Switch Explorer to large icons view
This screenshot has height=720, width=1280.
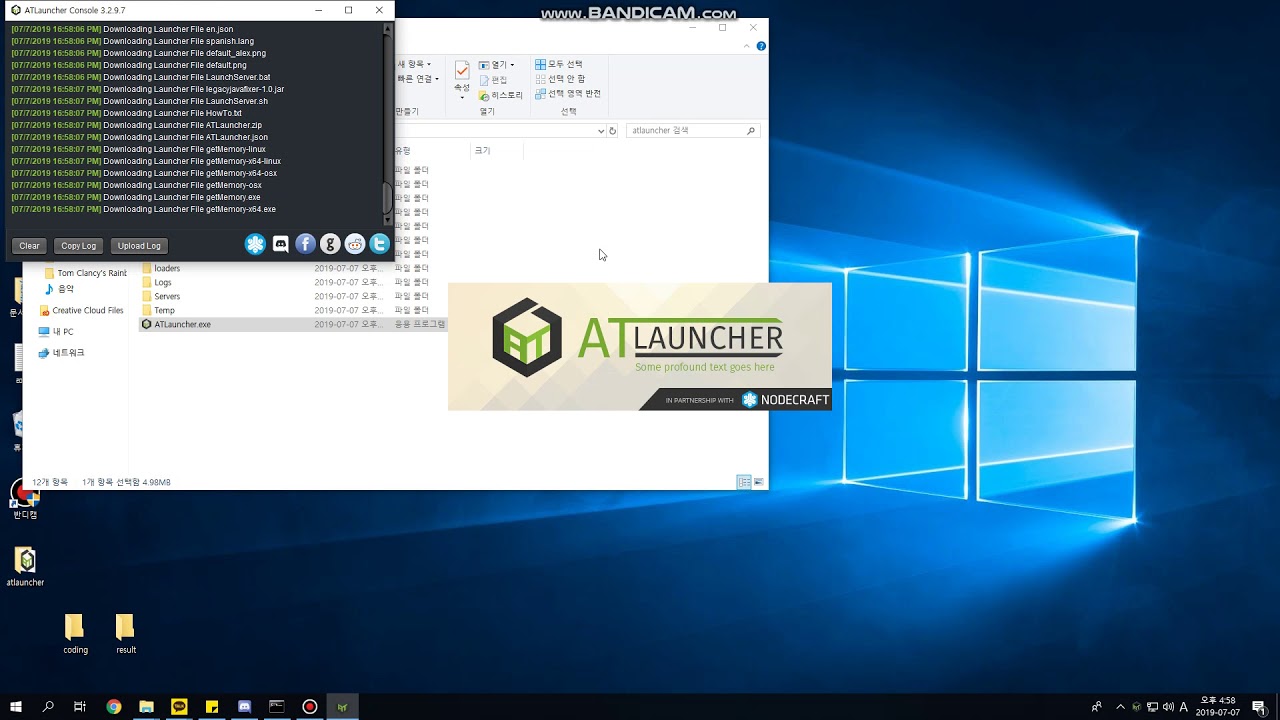click(x=759, y=482)
